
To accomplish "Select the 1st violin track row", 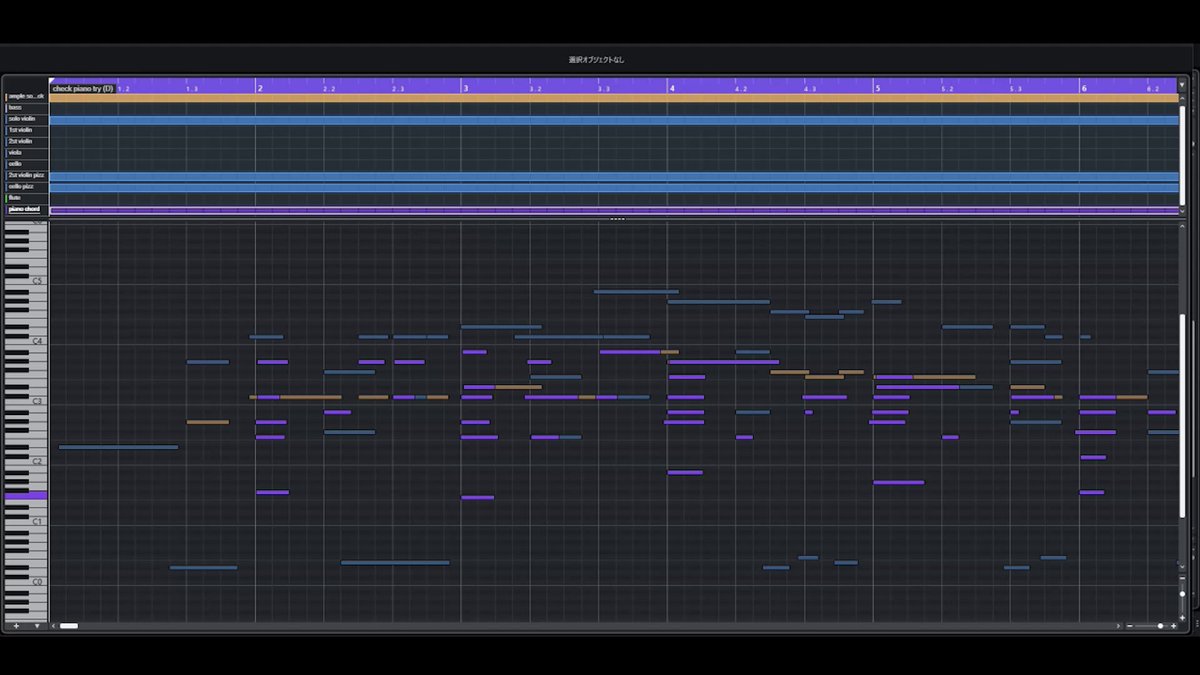I will (x=26, y=130).
